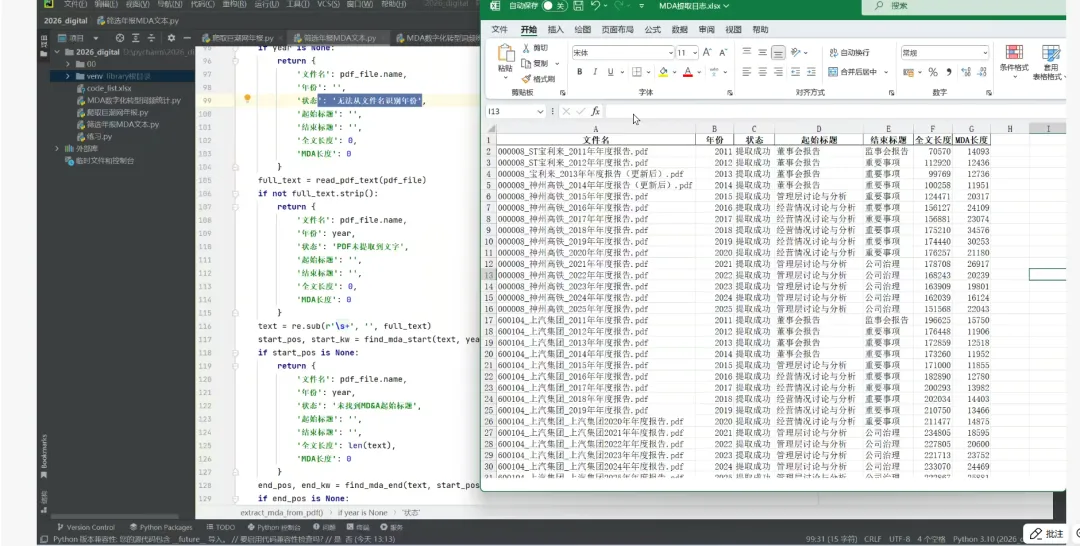Click the top align icon
1080x546 pixels.
click(747, 52)
